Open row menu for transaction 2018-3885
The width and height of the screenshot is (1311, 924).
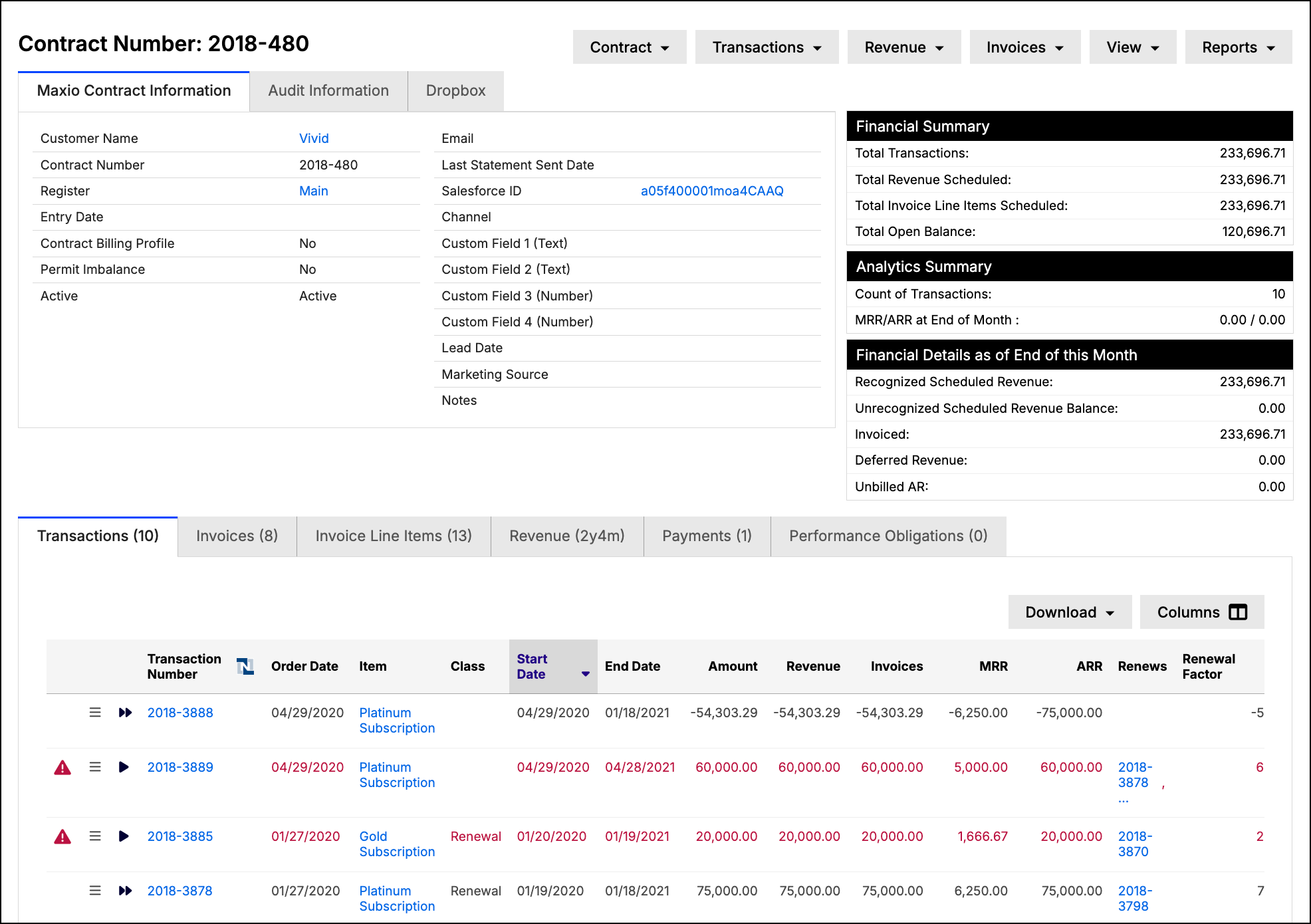[x=95, y=836]
